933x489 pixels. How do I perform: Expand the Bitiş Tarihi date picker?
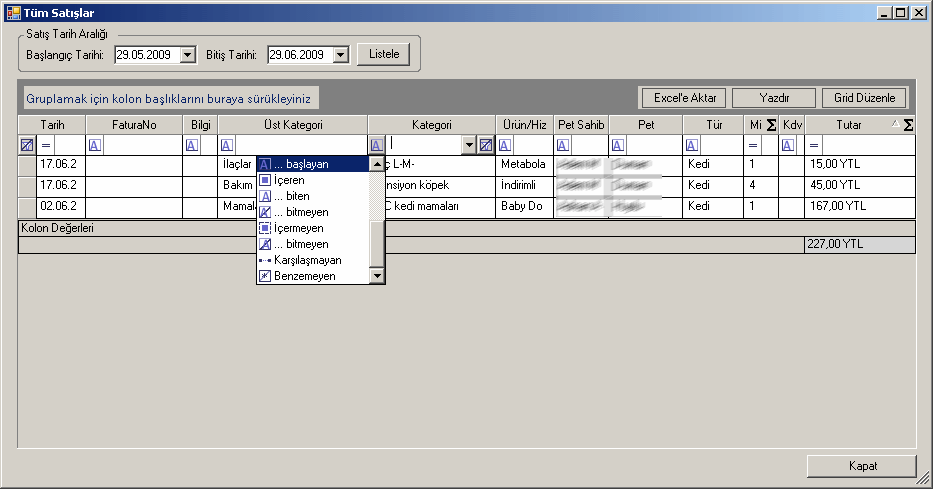point(340,55)
